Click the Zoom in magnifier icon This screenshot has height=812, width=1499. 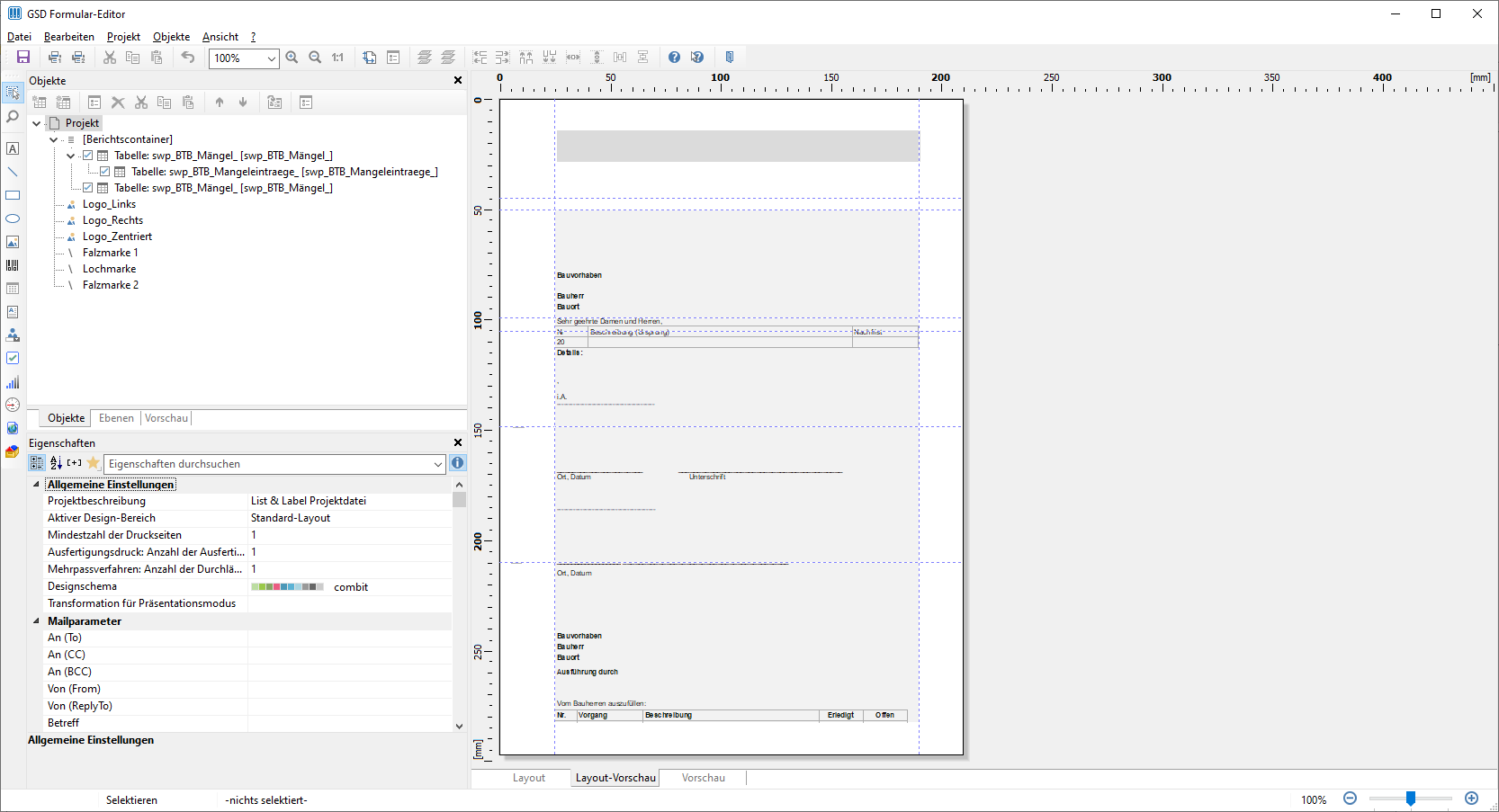tap(292, 57)
